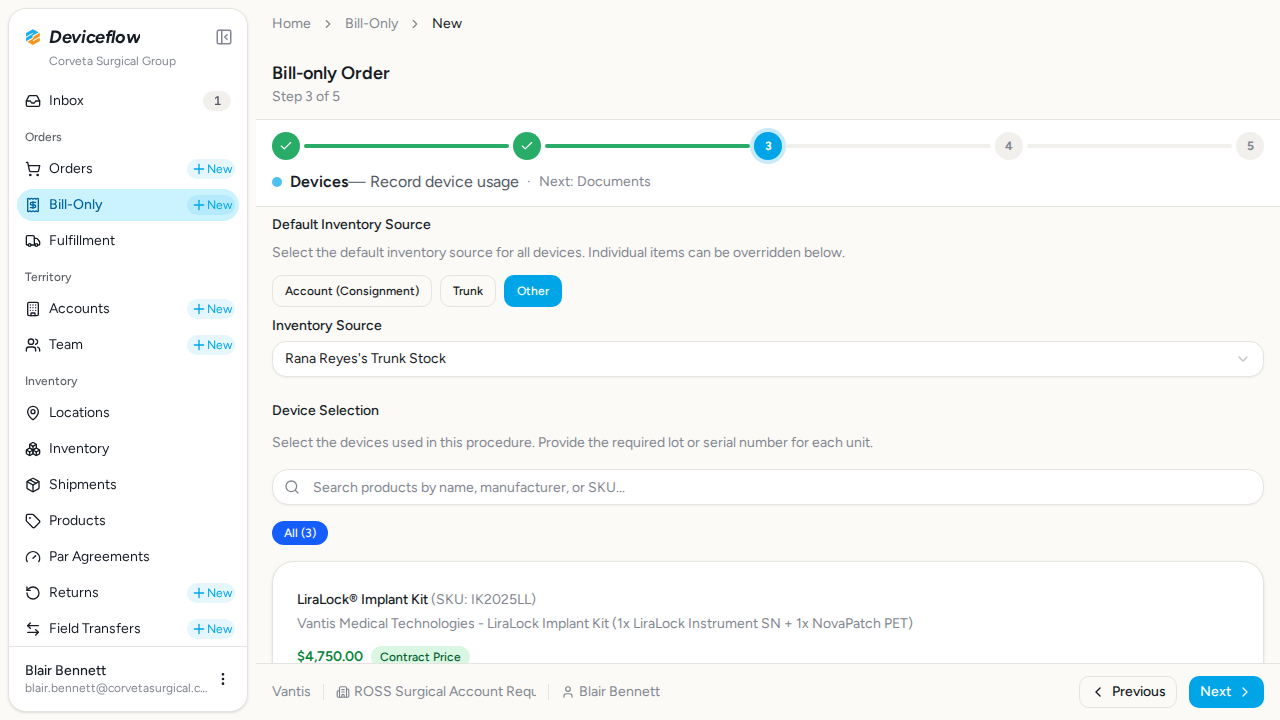Screen dimensions: 1280x720
Task: Click LiraLock® Implant Kit title
Action: [x=362, y=600]
